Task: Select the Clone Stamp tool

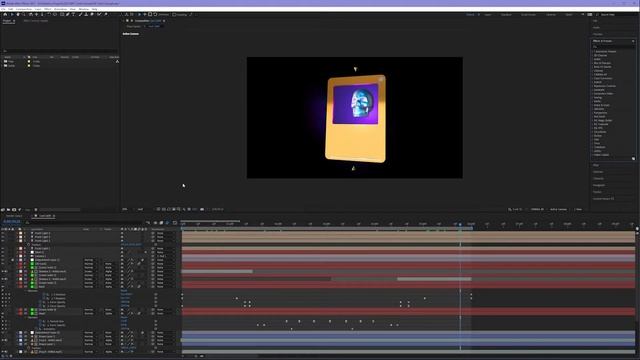Action: [x=86, y=14]
